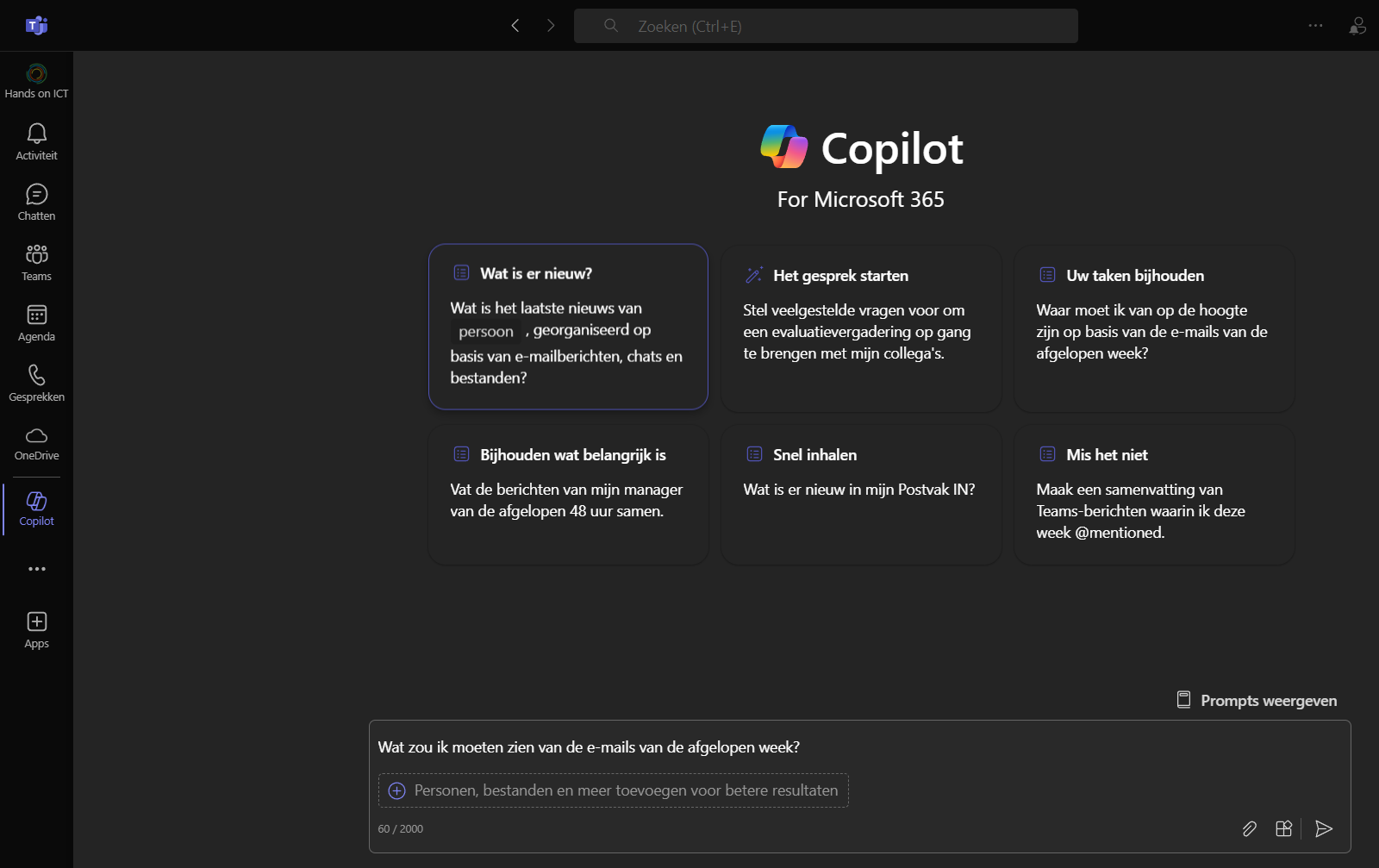Click the search magnifier icon
The width and height of the screenshot is (1379, 868).
[x=611, y=26]
